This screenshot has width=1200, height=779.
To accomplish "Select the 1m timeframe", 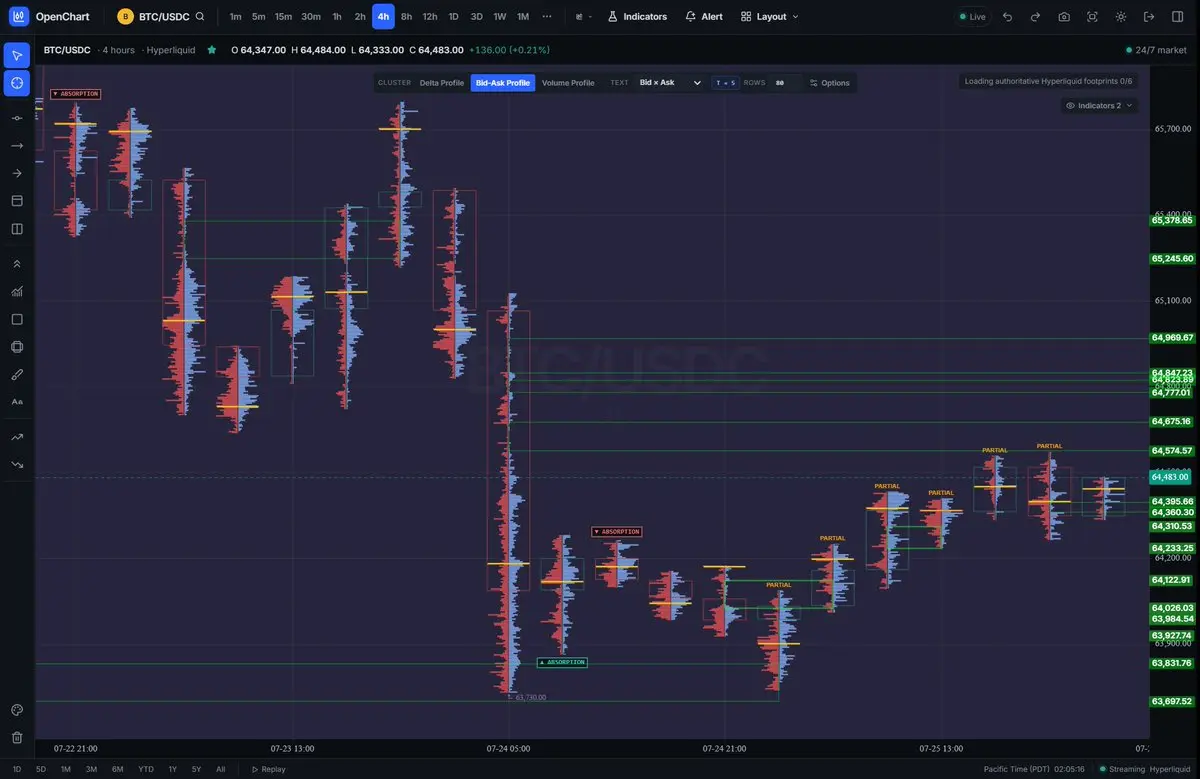I will coord(235,16).
